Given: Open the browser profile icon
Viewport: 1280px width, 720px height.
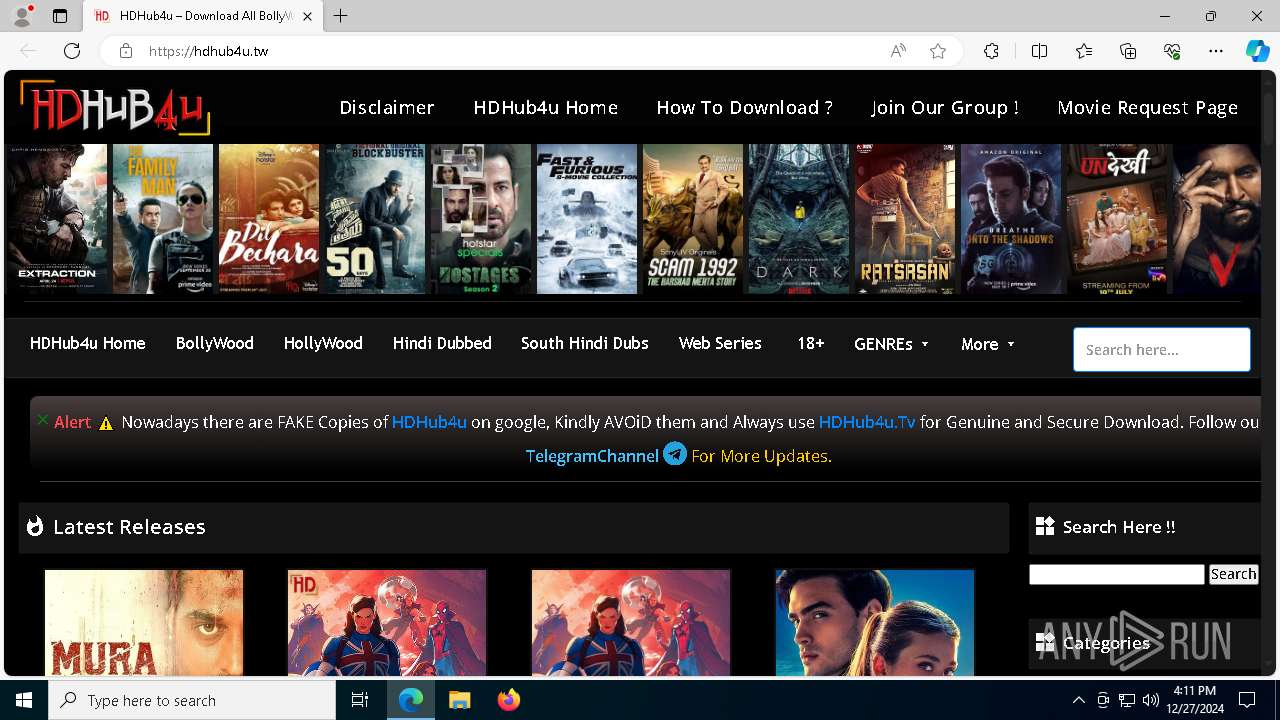Looking at the screenshot, I should pyautogui.click(x=22, y=16).
